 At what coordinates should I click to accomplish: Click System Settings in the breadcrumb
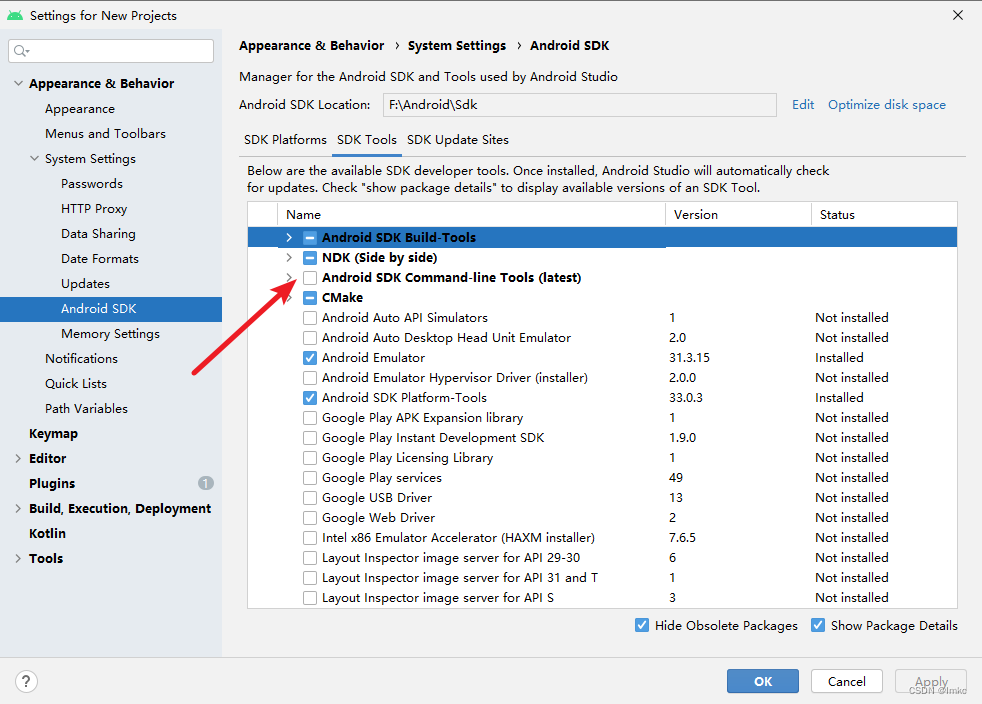[x=457, y=46]
